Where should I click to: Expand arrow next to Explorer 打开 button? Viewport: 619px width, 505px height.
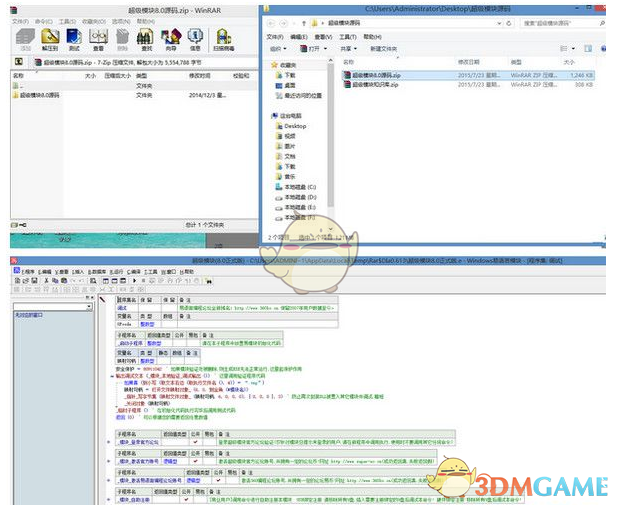tap(326, 49)
